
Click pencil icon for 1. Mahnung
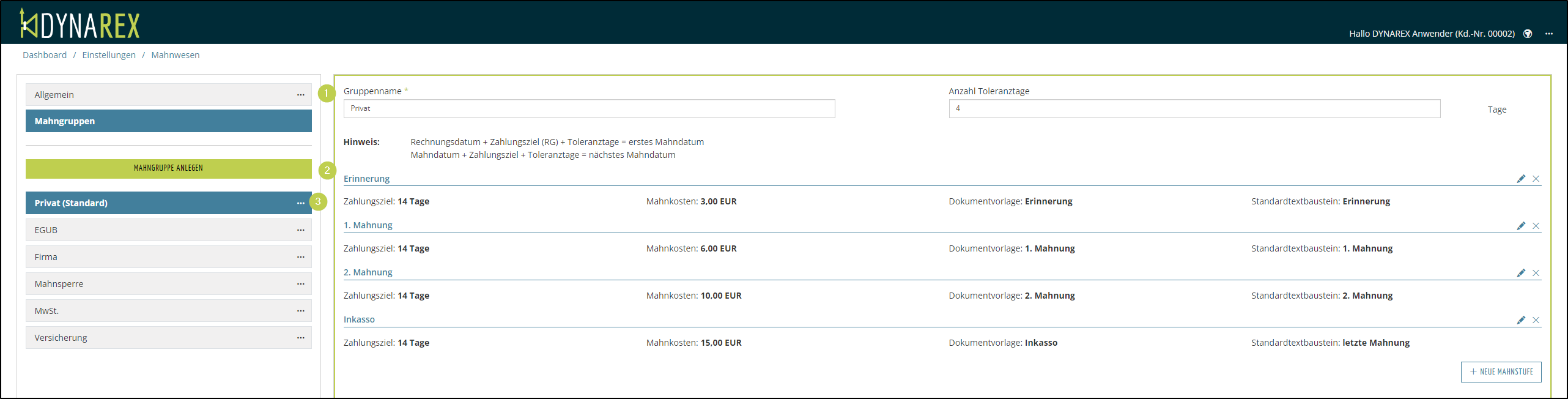coord(1521,226)
